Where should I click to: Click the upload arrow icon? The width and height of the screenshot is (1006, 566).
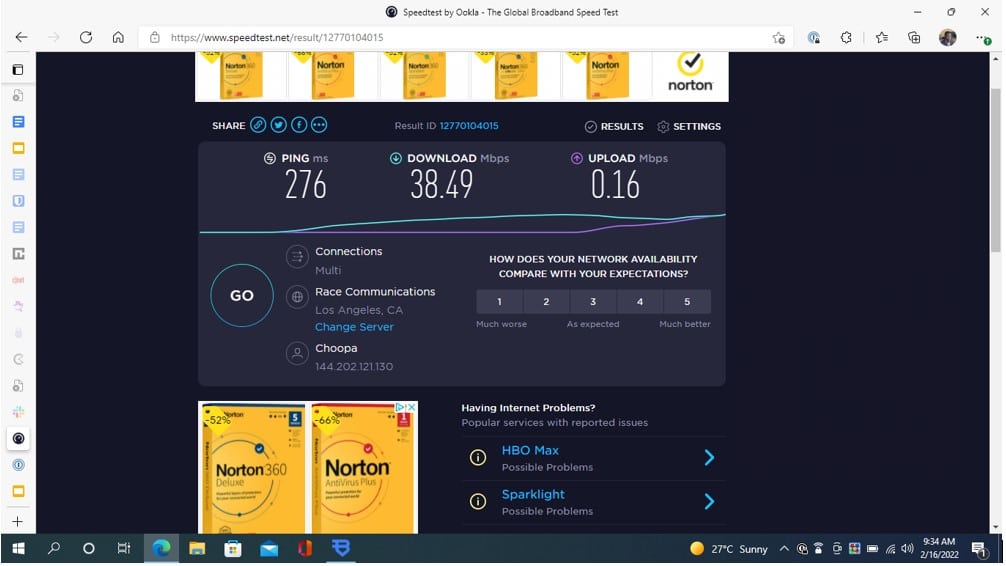coord(577,159)
